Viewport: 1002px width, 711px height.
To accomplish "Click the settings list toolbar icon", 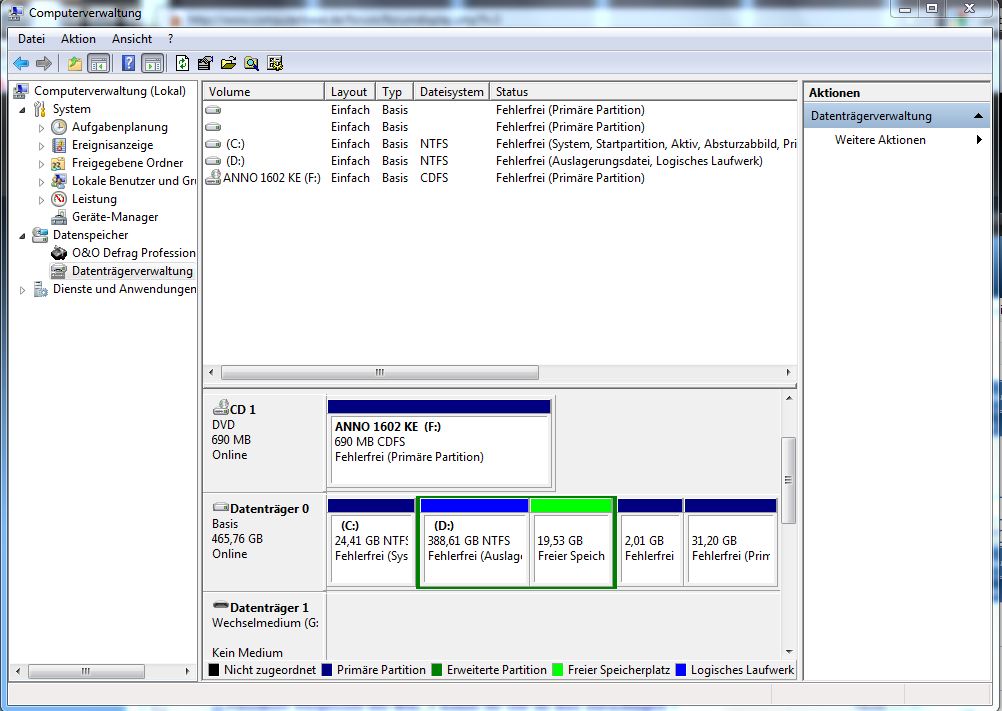I will point(275,63).
